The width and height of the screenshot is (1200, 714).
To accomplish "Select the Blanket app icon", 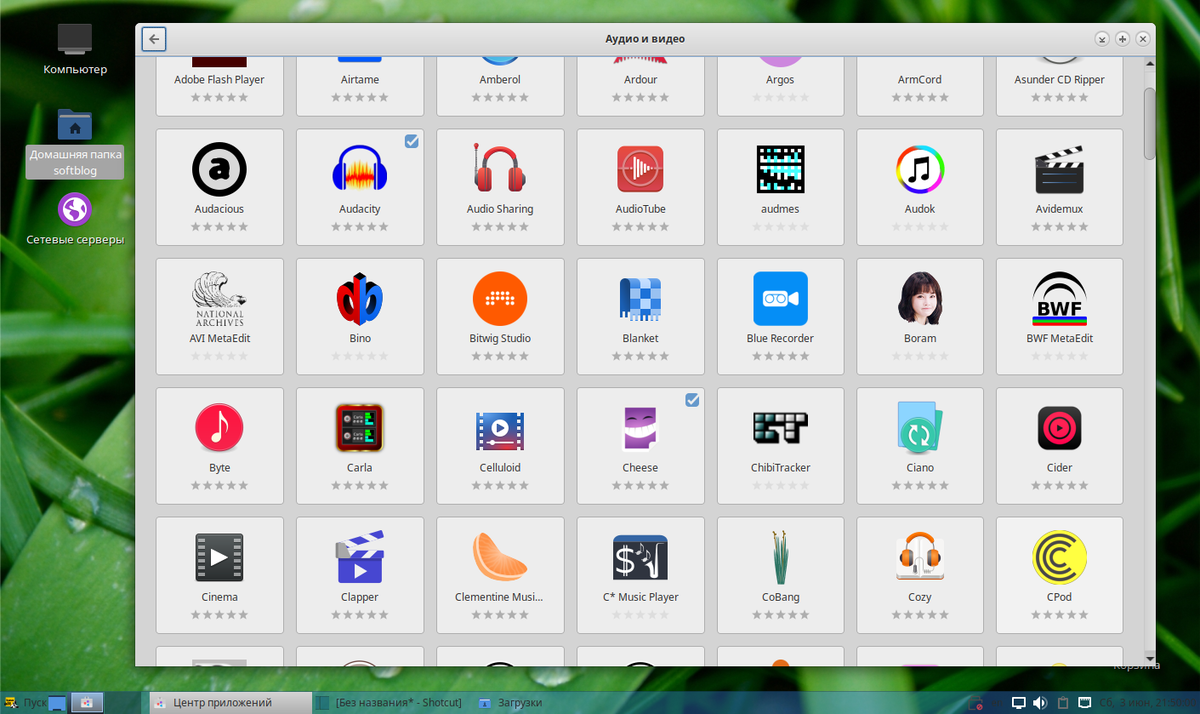I will click(x=640, y=299).
